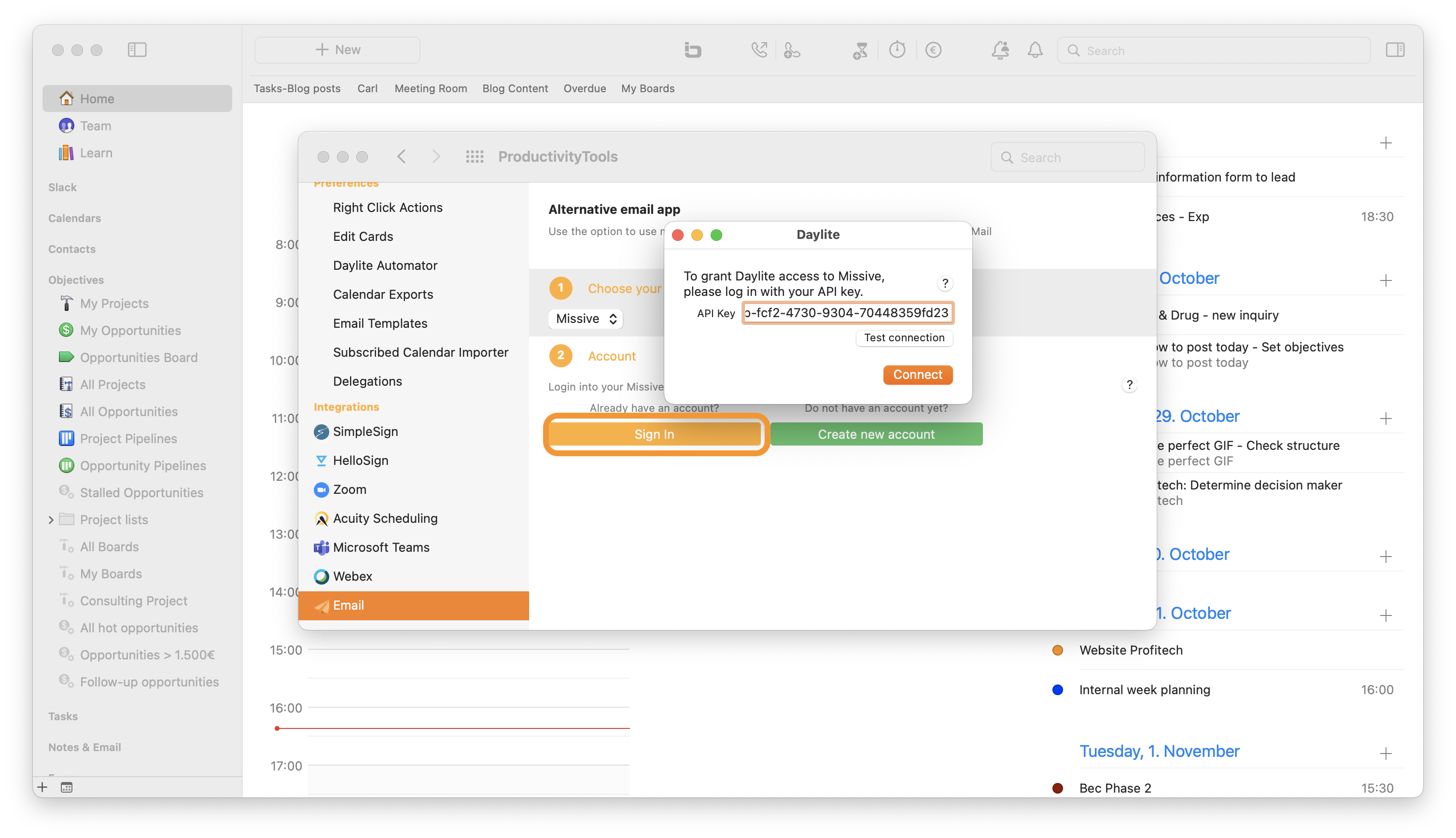Click the hourglass add-task toolbar icon
The image size is (1456, 838).
(x=860, y=50)
